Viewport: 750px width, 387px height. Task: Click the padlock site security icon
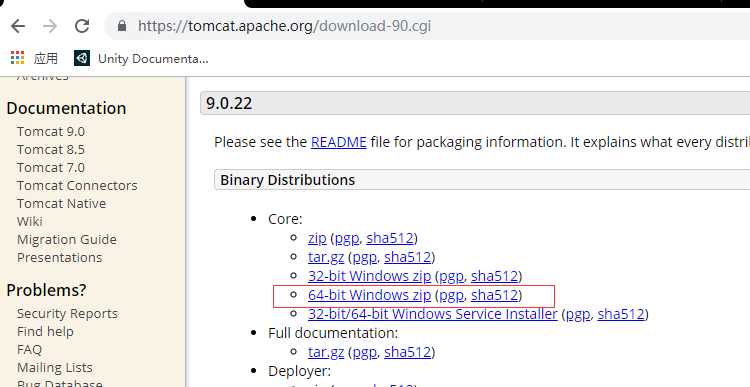[x=122, y=25]
